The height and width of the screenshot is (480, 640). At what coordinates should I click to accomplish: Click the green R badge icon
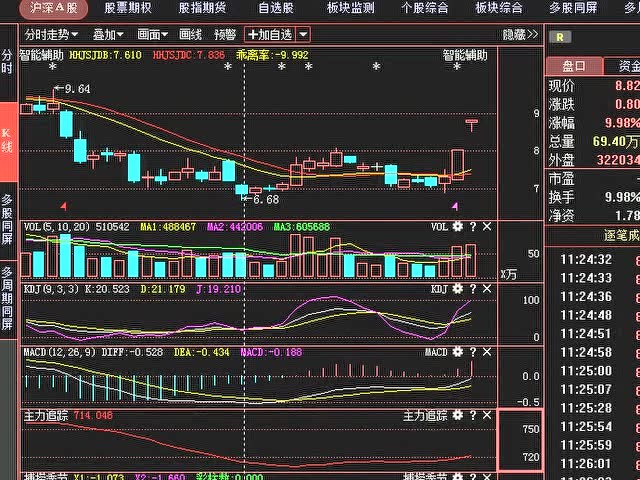pyautogui.click(x=560, y=38)
